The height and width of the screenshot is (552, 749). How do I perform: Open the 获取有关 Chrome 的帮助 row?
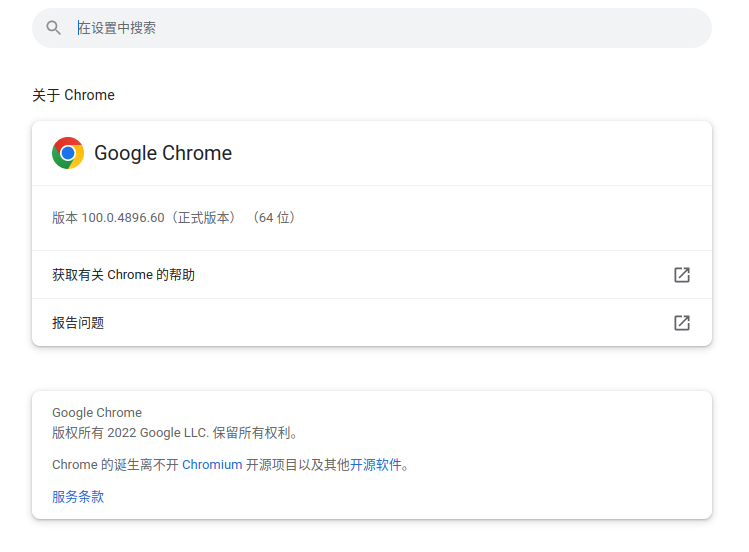(x=124, y=275)
